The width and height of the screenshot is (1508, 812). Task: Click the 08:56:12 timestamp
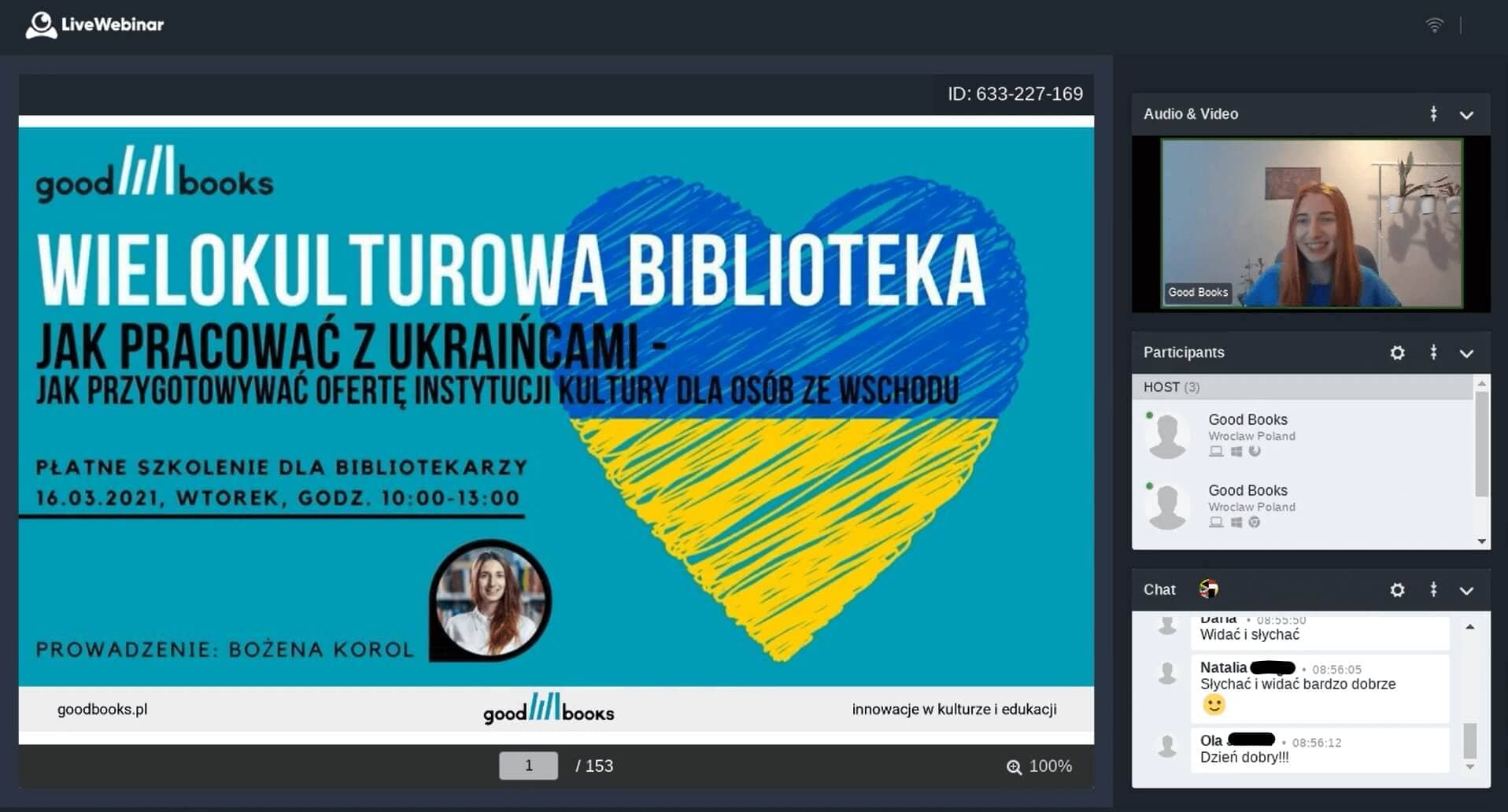(x=1316, y=743)
